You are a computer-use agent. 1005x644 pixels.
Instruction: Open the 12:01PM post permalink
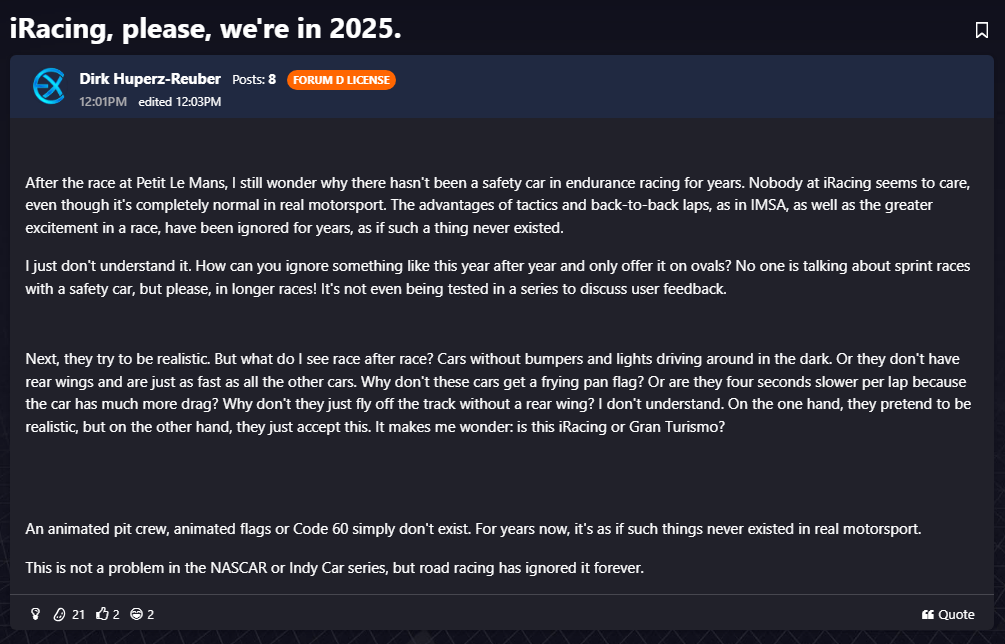click(103, 102)
